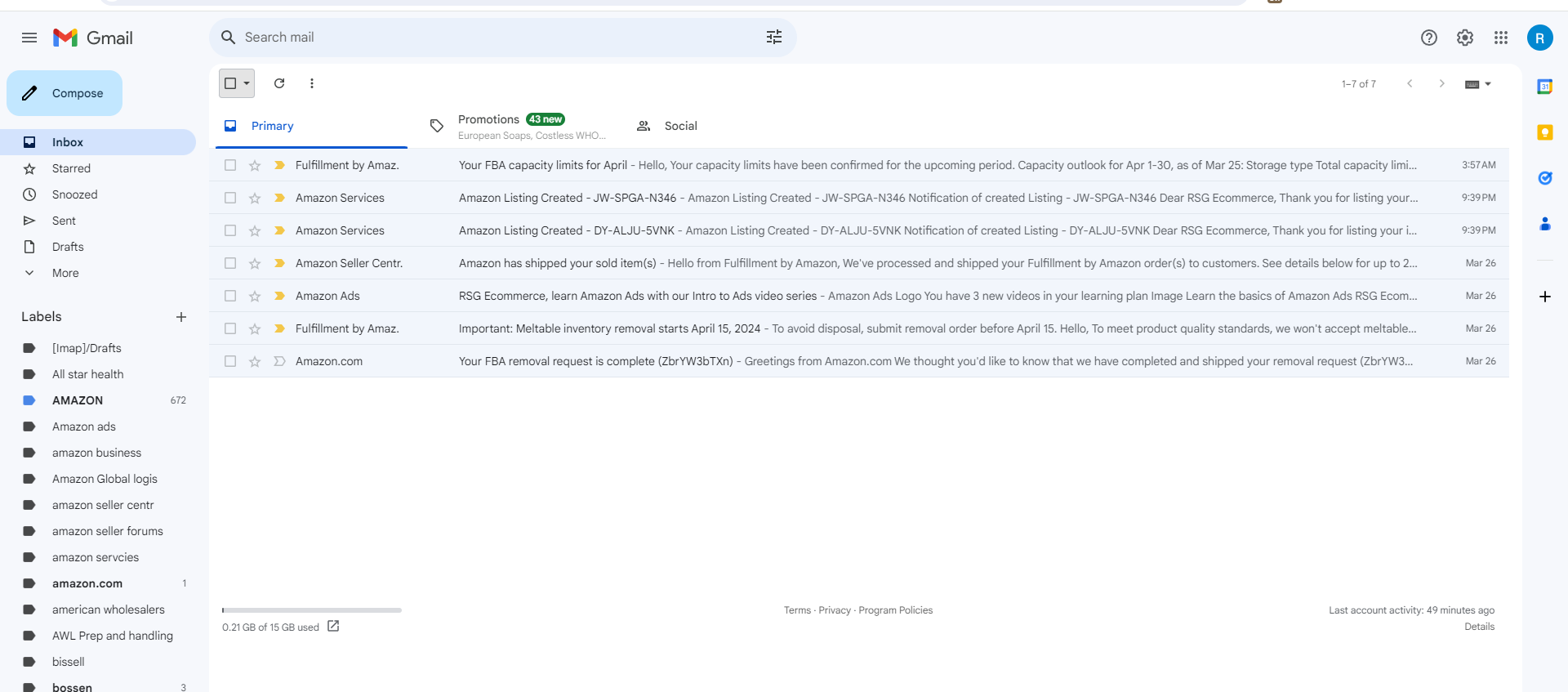The height and width of the screenshot is (692, 1568).
Task: Open the More options three-dot menu
Action: (x=312, y=83)
